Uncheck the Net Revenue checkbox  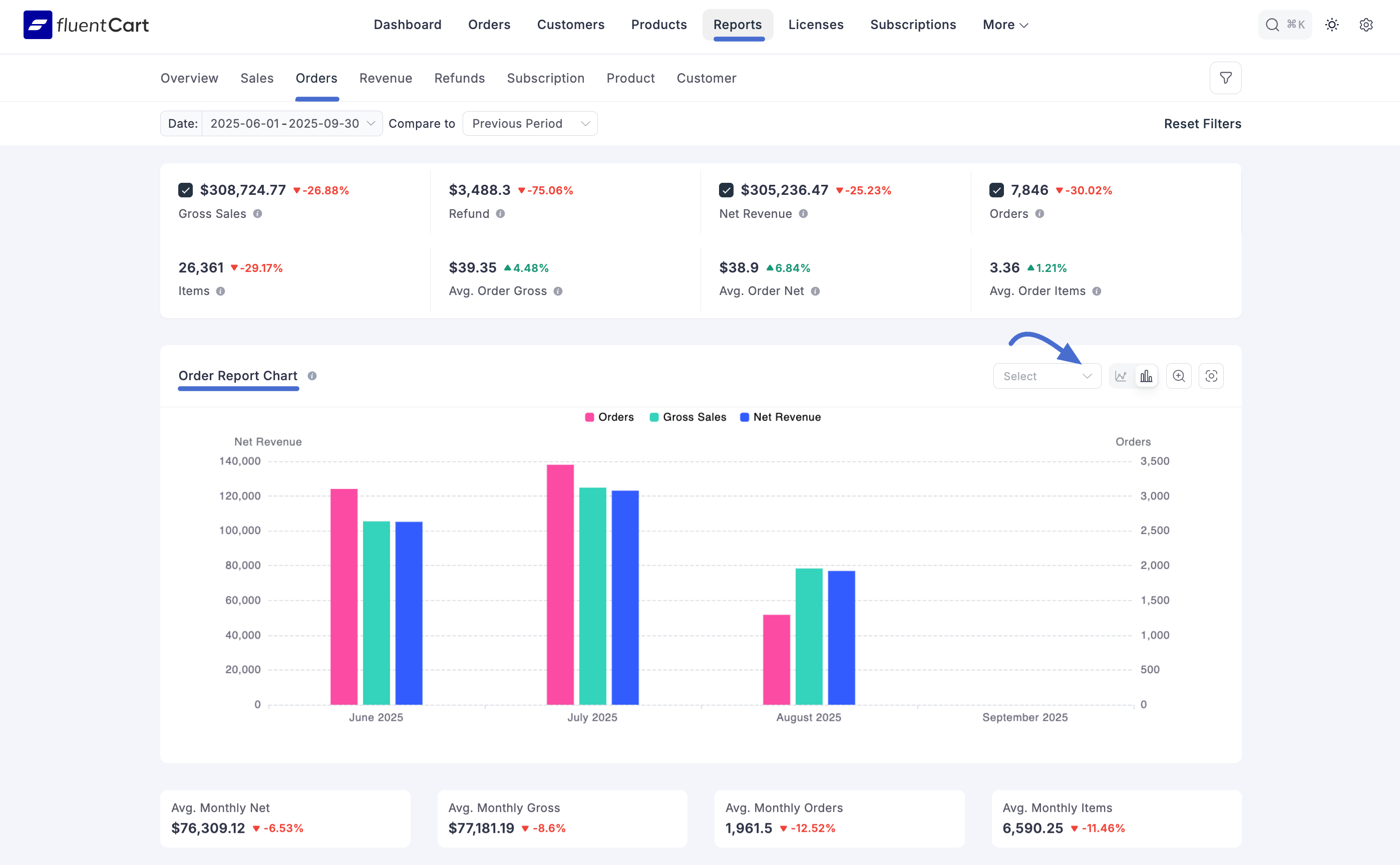tap(727, 190)
